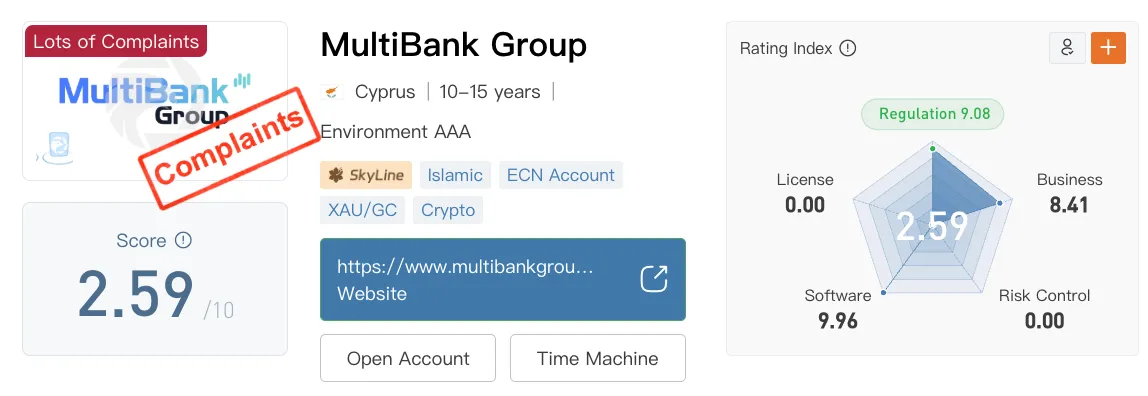This screenshot has height=396, width=1148.
Task: Click the orange plus button
Action: (1108, 48)
